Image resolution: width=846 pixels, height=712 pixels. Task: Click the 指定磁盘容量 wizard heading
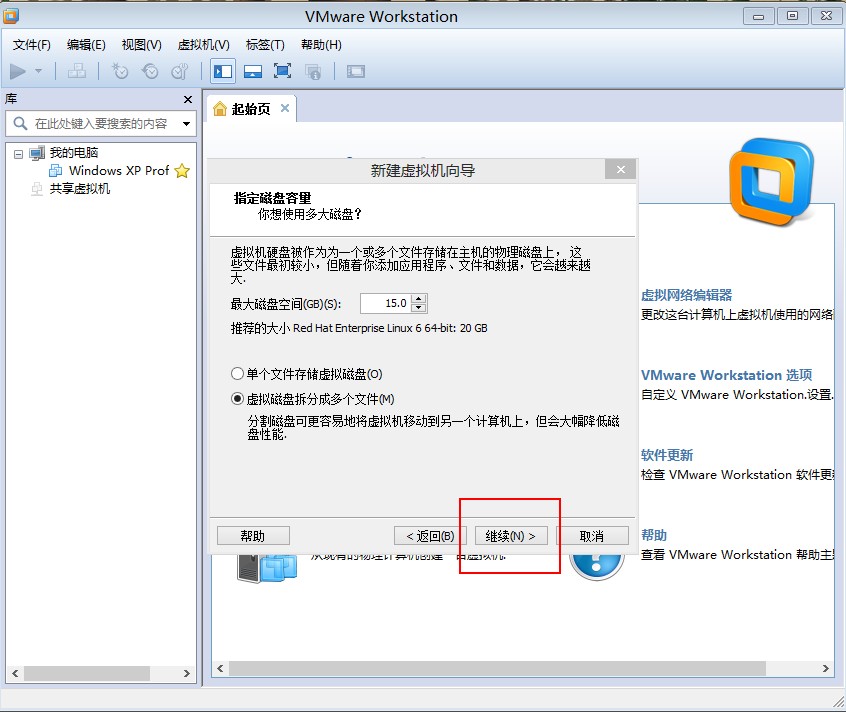coord(272,198)
